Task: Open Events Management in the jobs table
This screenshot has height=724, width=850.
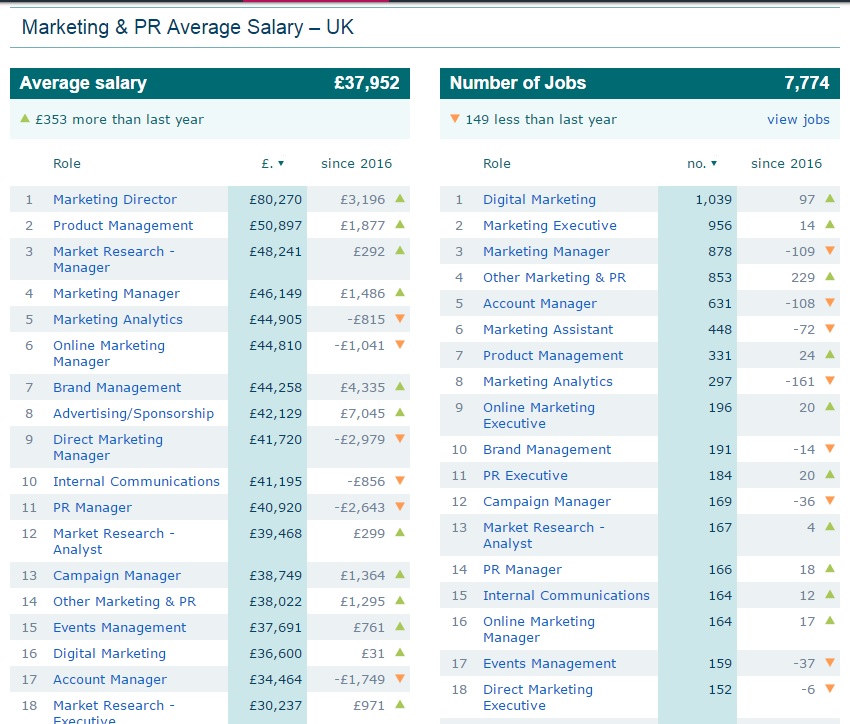Action: tap(549, 663)
